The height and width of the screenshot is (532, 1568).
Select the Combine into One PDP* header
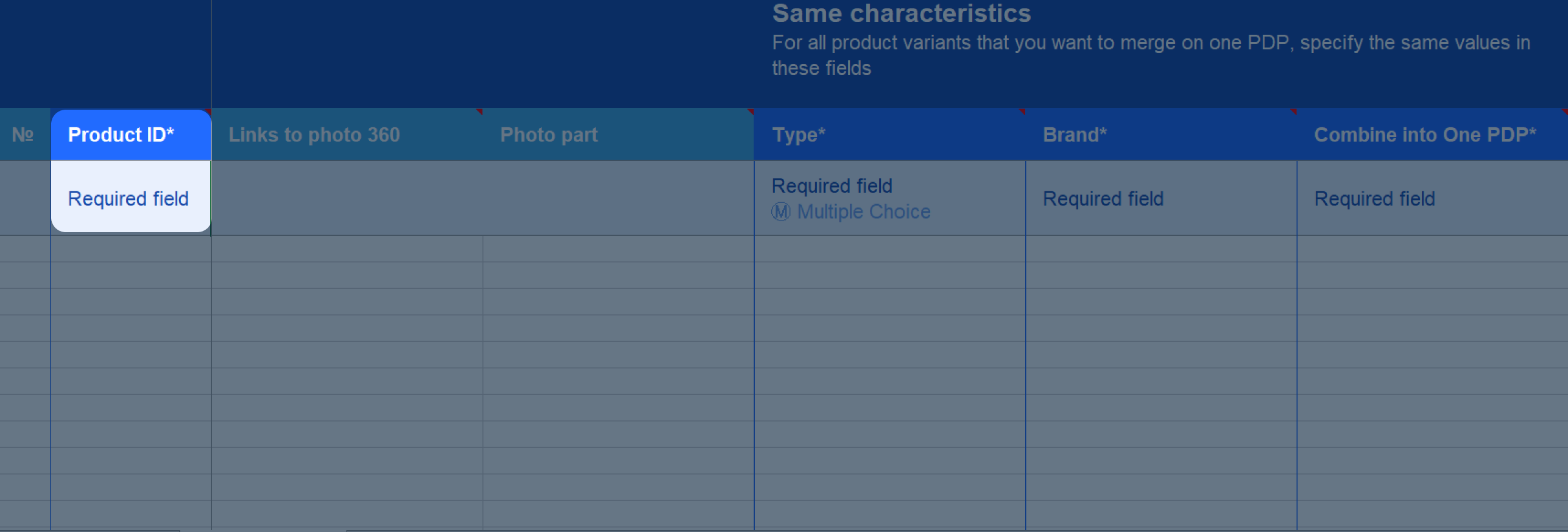pos(1432,135)
